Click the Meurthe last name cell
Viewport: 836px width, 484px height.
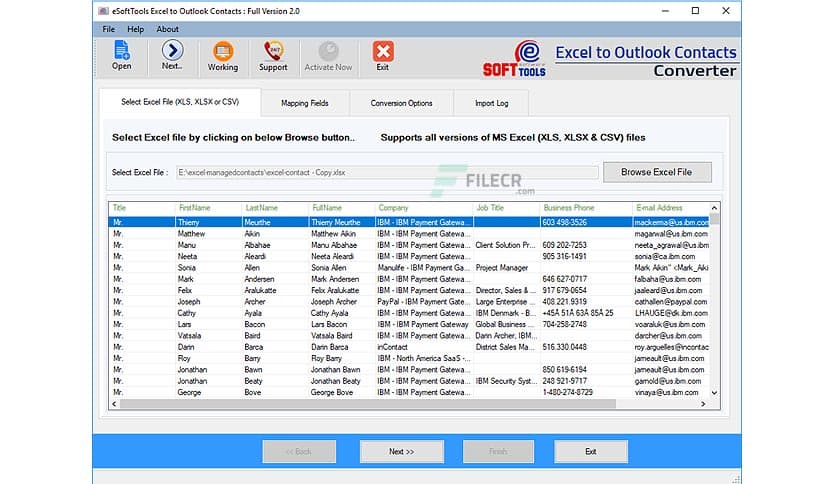(x=275, y=222)
